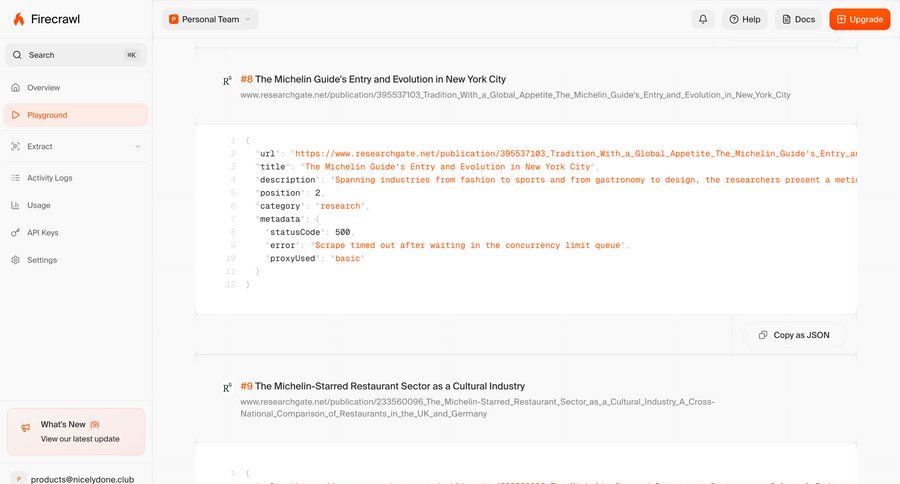Screen dimensions: 900x484
Task: Open the Usage section
Action: [x=38, y=205]
